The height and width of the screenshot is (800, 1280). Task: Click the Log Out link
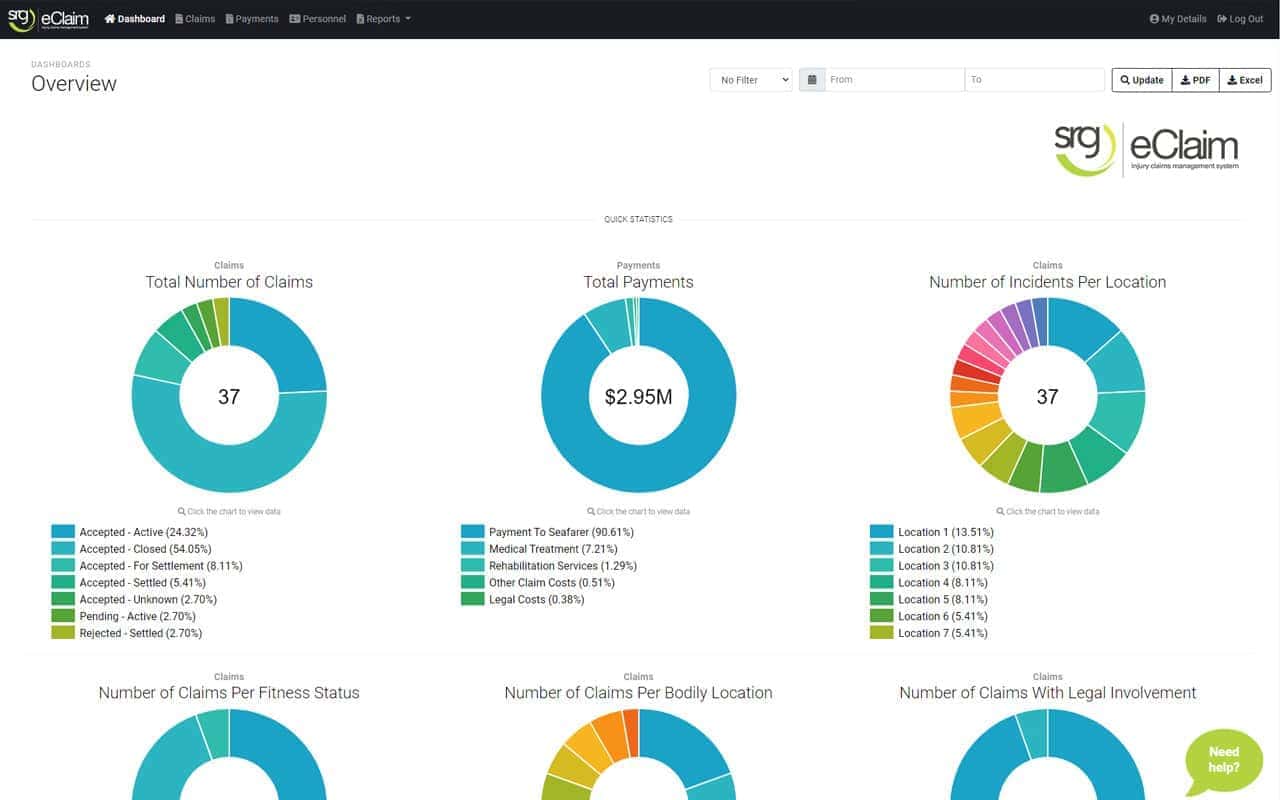(1240, 19)
